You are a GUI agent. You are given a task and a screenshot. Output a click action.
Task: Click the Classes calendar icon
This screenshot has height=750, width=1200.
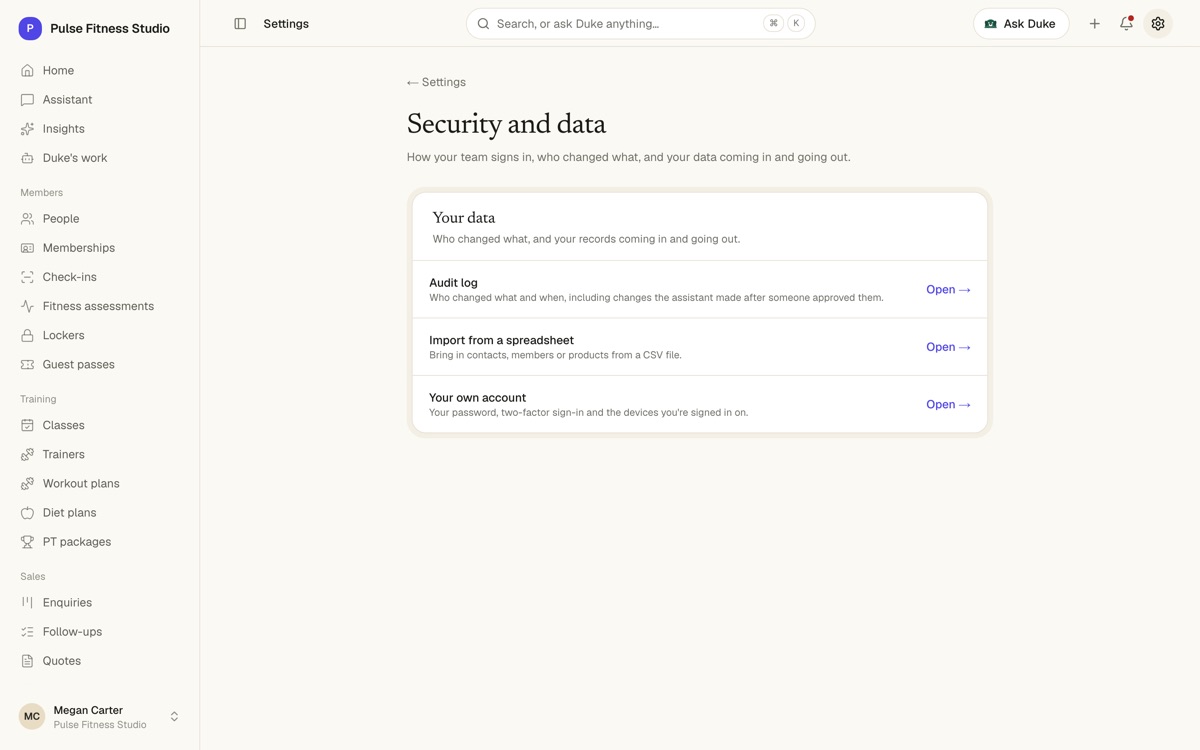(x=27, y=425)
